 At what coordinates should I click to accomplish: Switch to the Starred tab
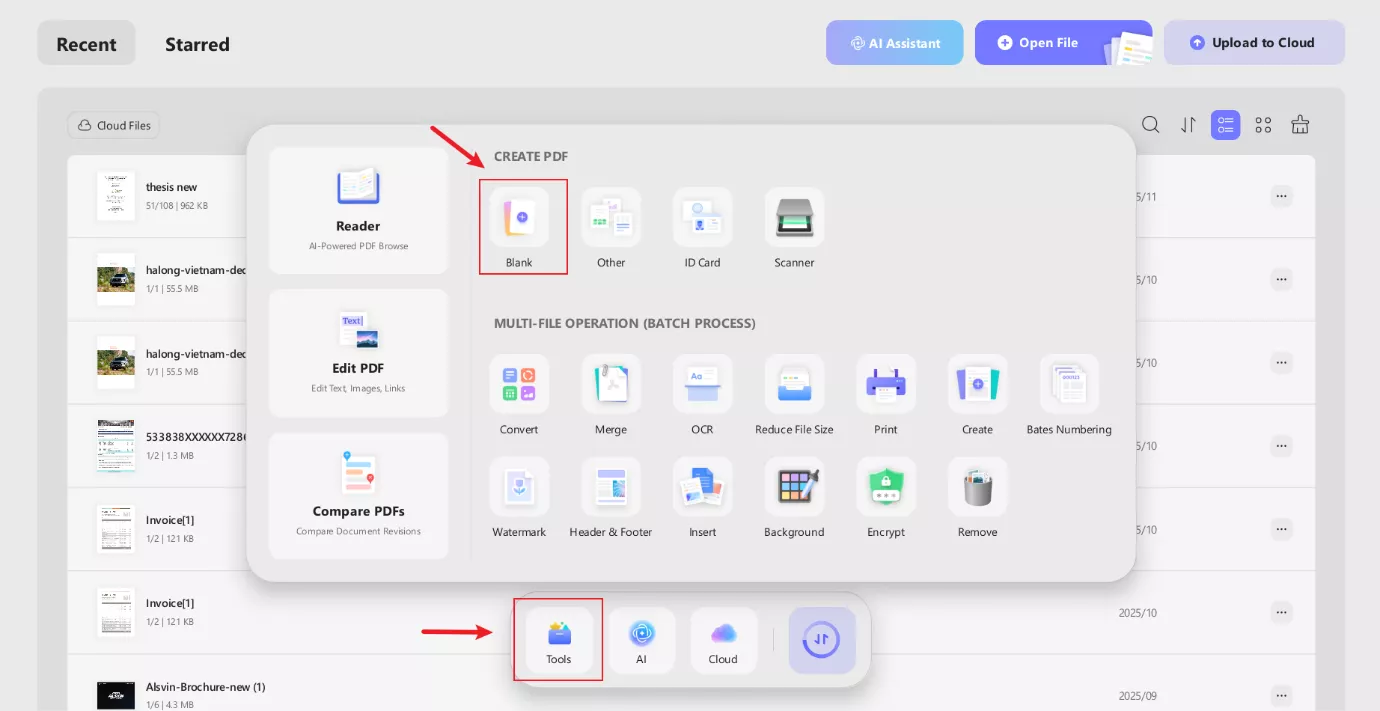[197, 44]
